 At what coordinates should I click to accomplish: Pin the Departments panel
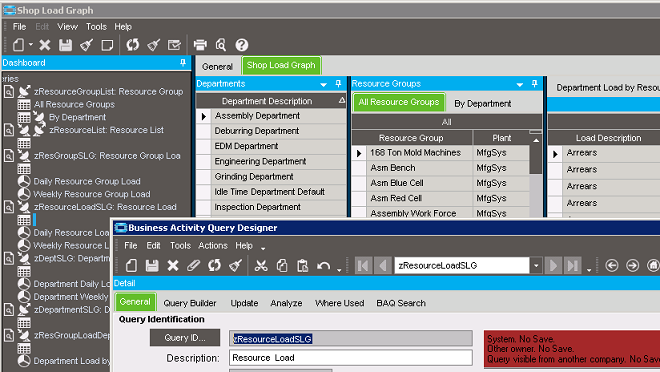click(x=338, y=84)
